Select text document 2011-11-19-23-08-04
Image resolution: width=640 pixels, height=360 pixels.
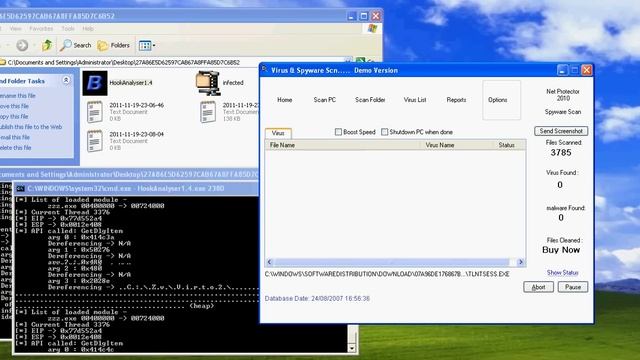pos(125,140)
